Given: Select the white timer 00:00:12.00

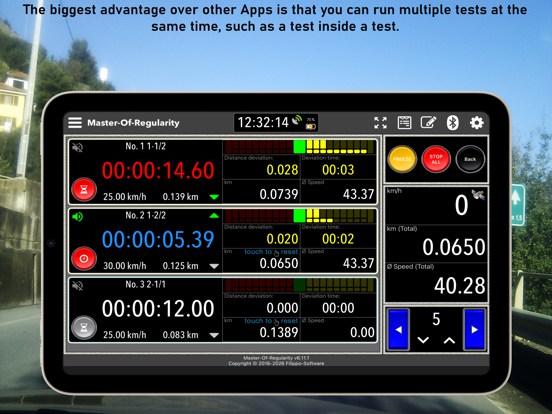Looking at the screenshot, I should tap(158, 309).
